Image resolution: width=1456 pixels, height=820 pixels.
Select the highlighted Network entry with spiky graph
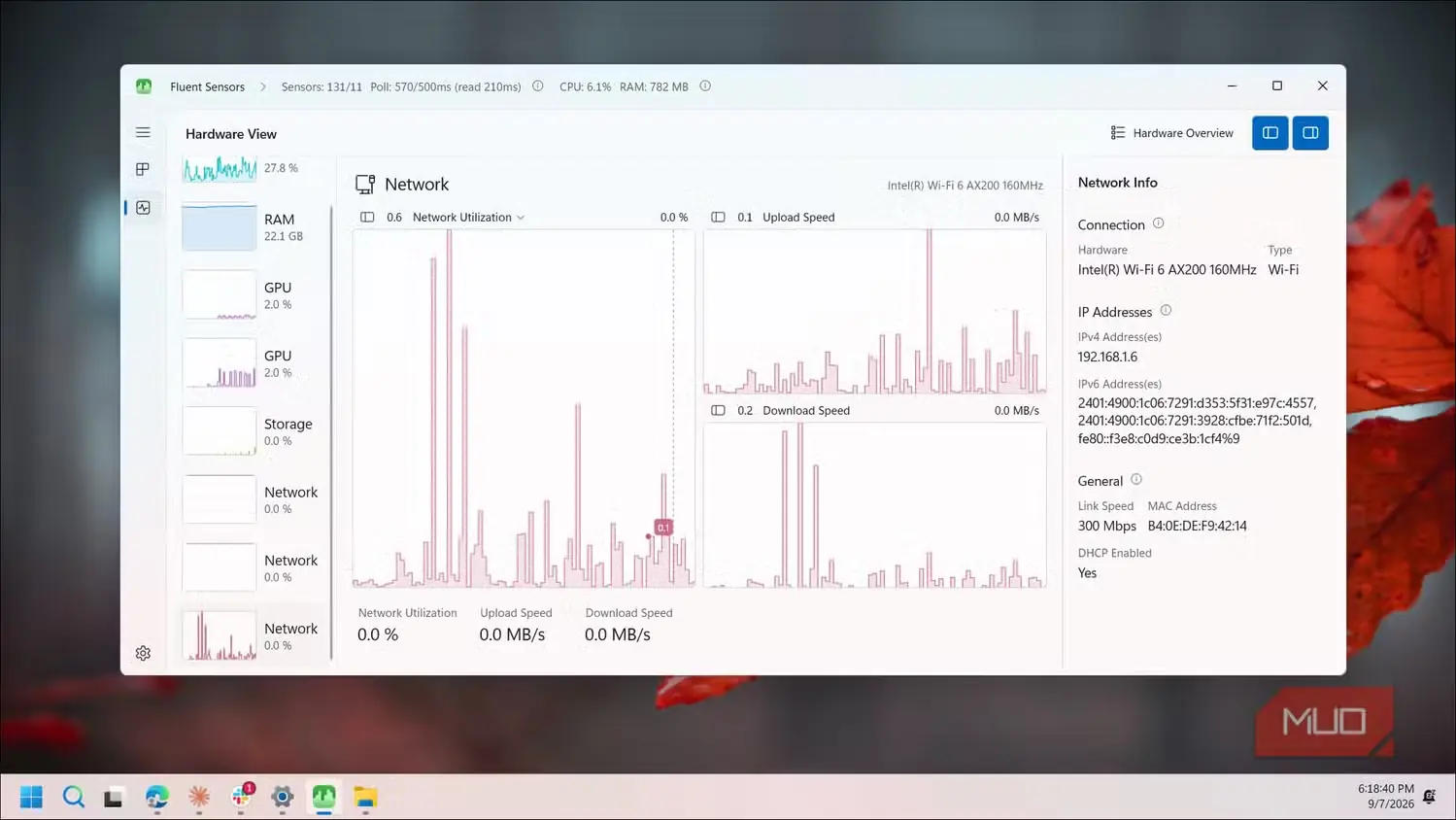(x=255, y=635)
